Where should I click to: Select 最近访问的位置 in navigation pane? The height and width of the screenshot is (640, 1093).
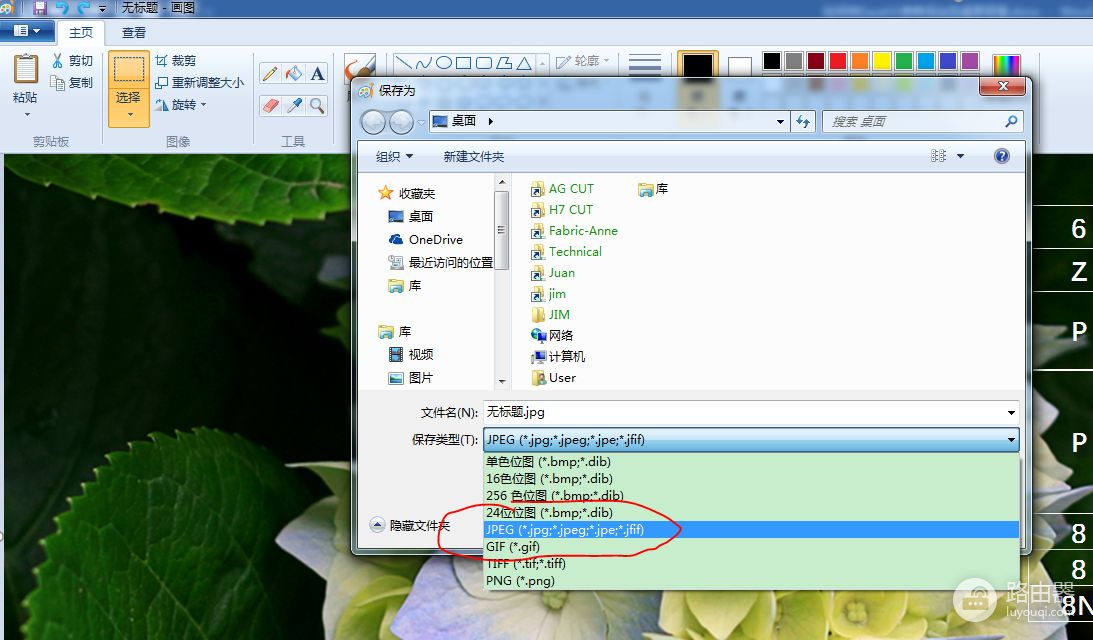click(x=440, y=262)
